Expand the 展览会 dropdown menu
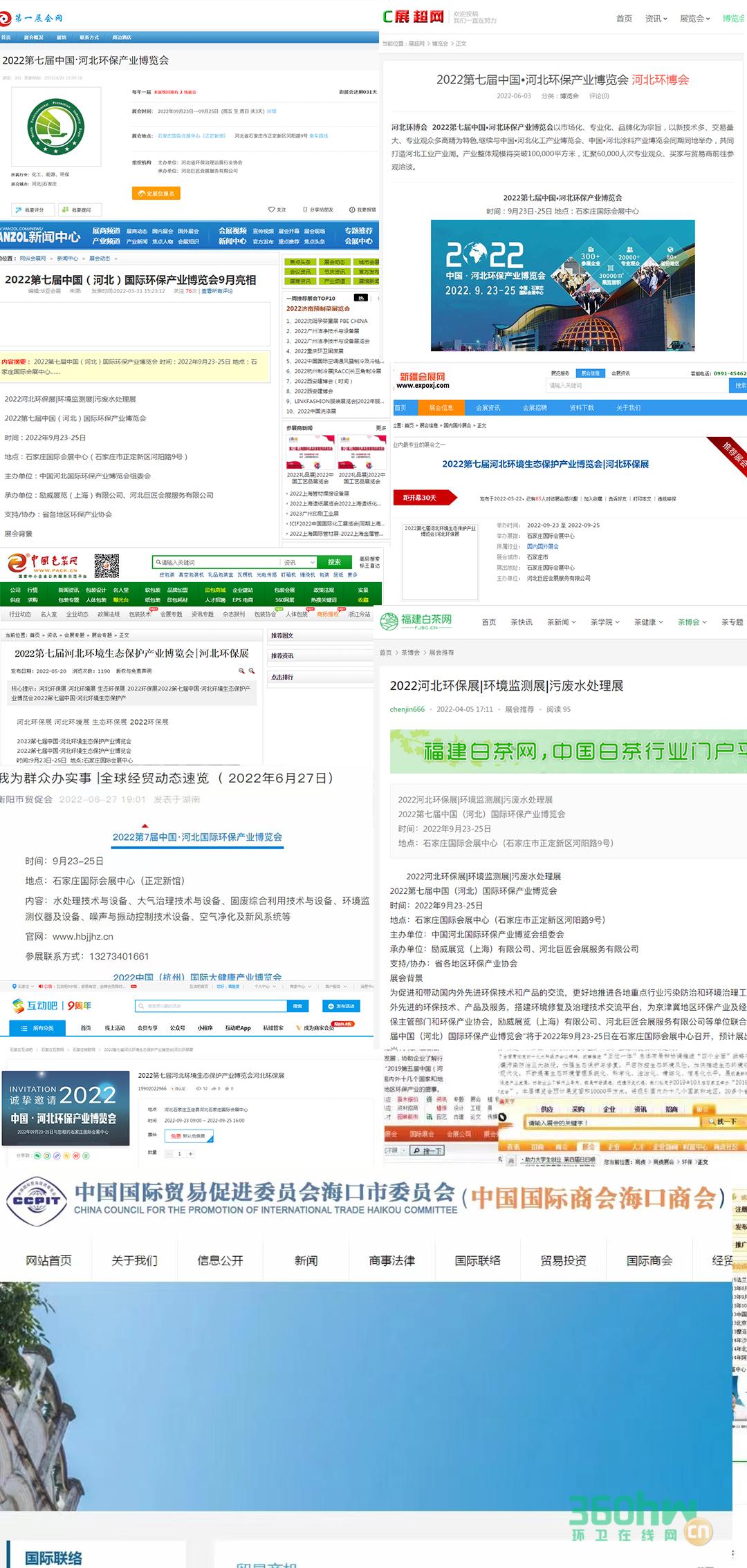747x1568 pixels. pos(695,19)
